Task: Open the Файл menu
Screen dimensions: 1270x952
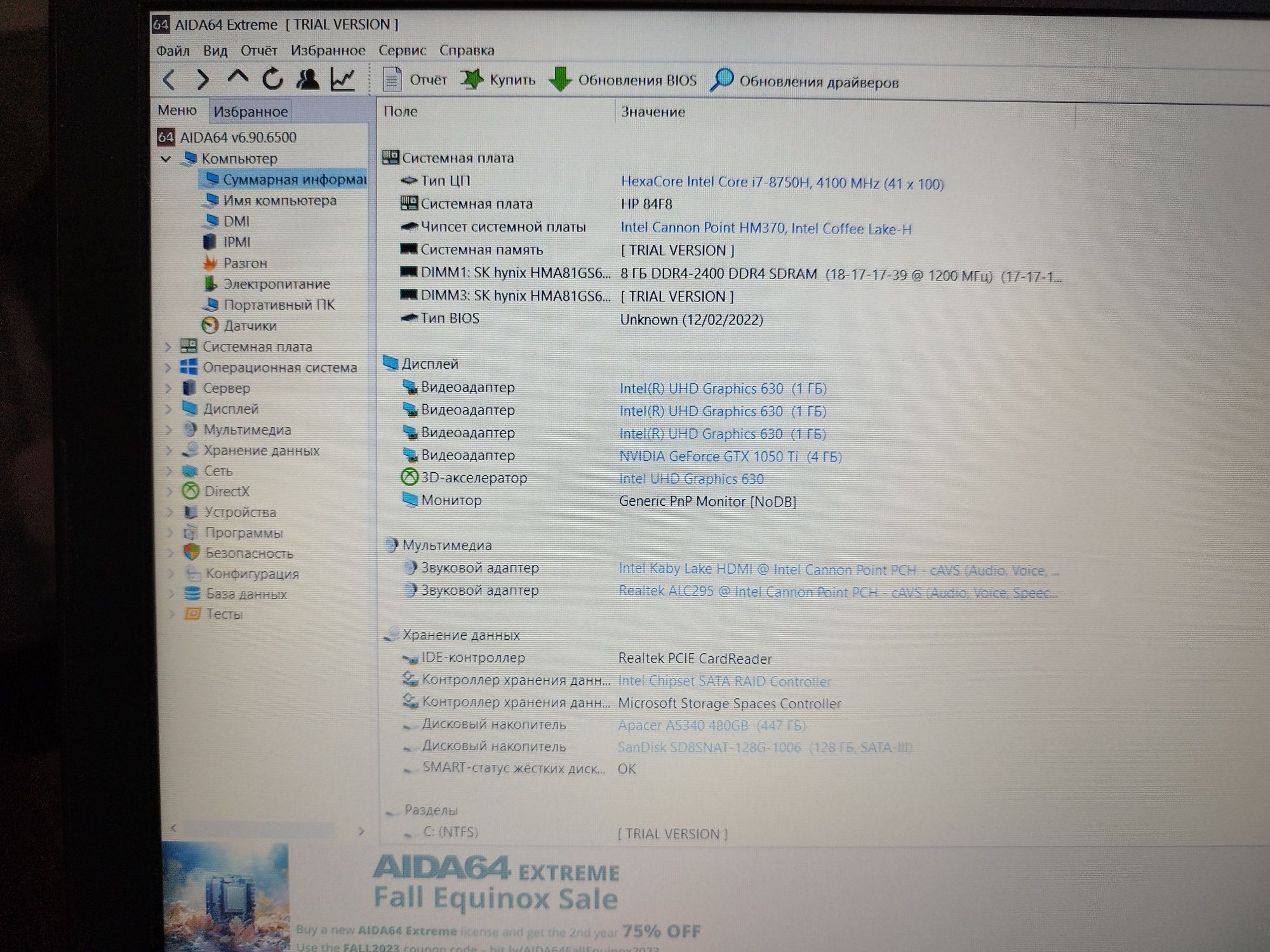Action: (173, 50)
